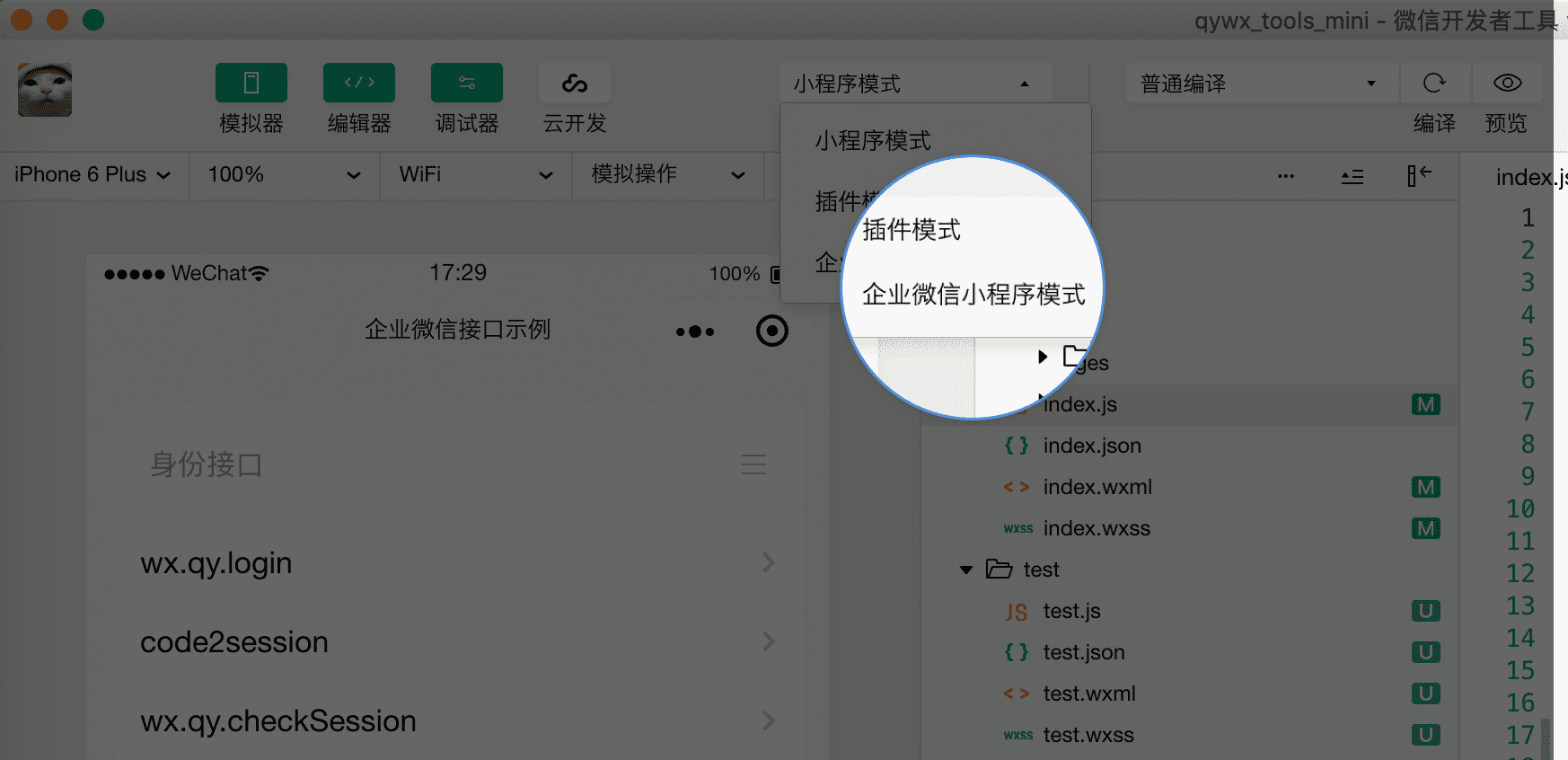Click the test folder icon

pos(1000,569)
